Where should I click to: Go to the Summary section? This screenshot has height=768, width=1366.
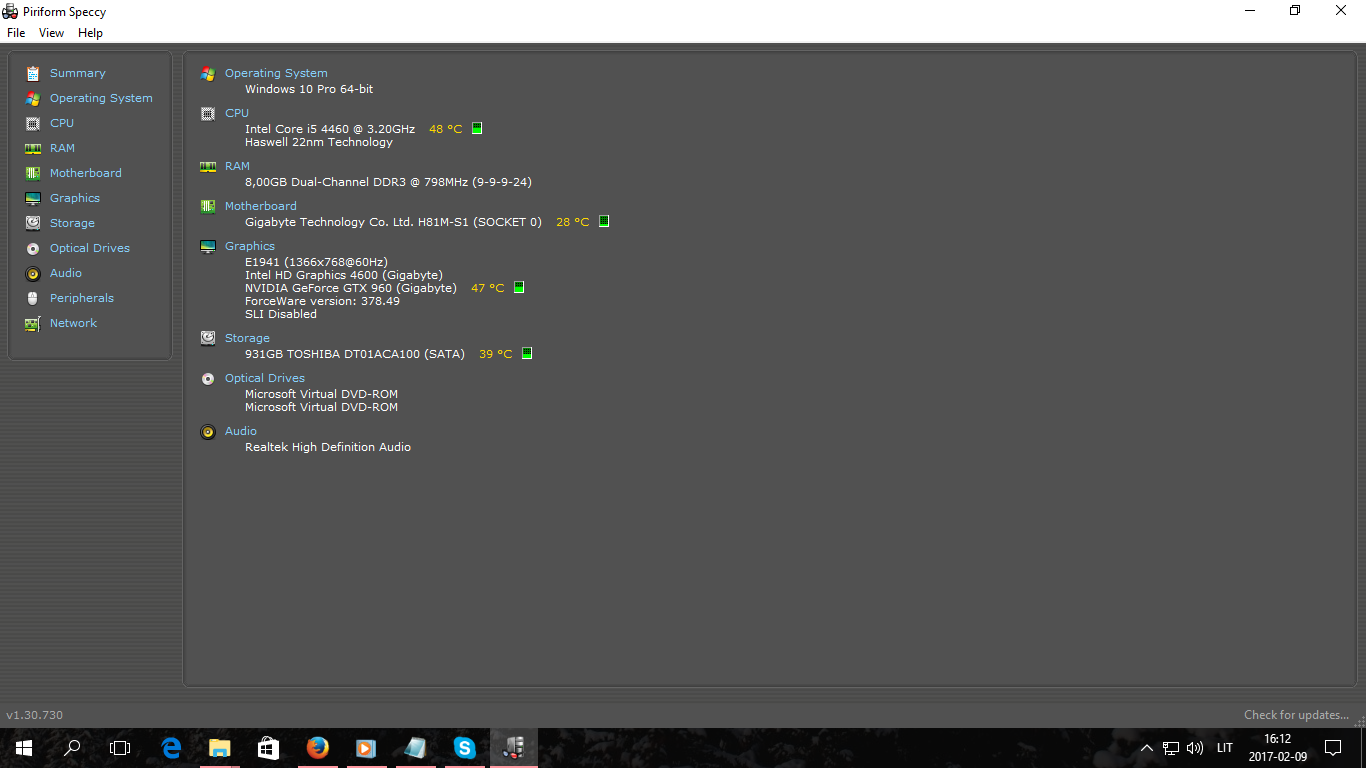[x=78, y=73]
